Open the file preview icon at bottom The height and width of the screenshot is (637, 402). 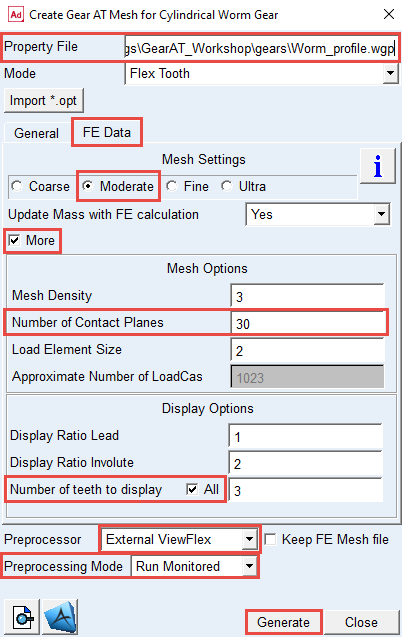point(22,618)
